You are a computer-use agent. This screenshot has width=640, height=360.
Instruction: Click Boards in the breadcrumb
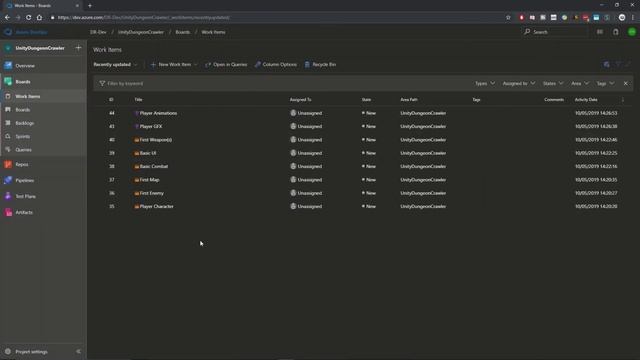click(x=182, y=32)
